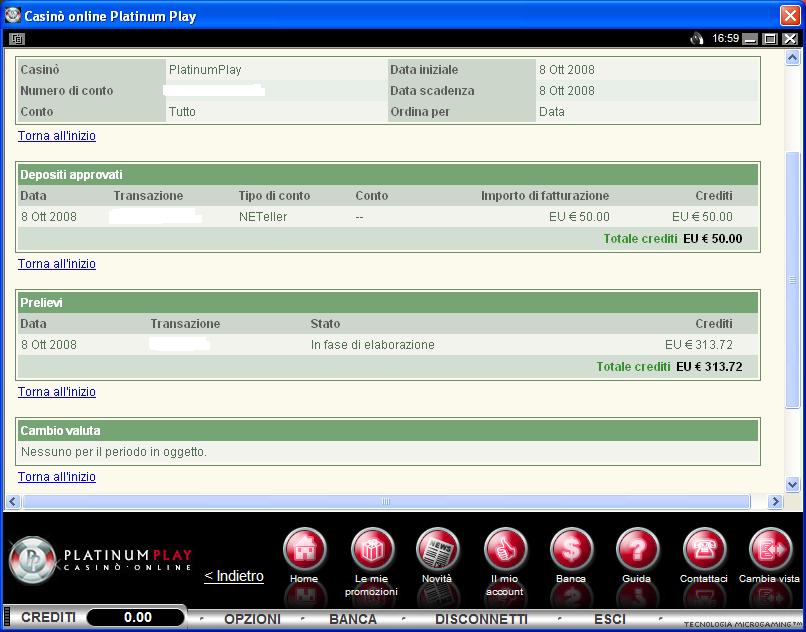Click the horizontal scrollbar right arrow
The image size is (806, 632).
tap(775, 501)
